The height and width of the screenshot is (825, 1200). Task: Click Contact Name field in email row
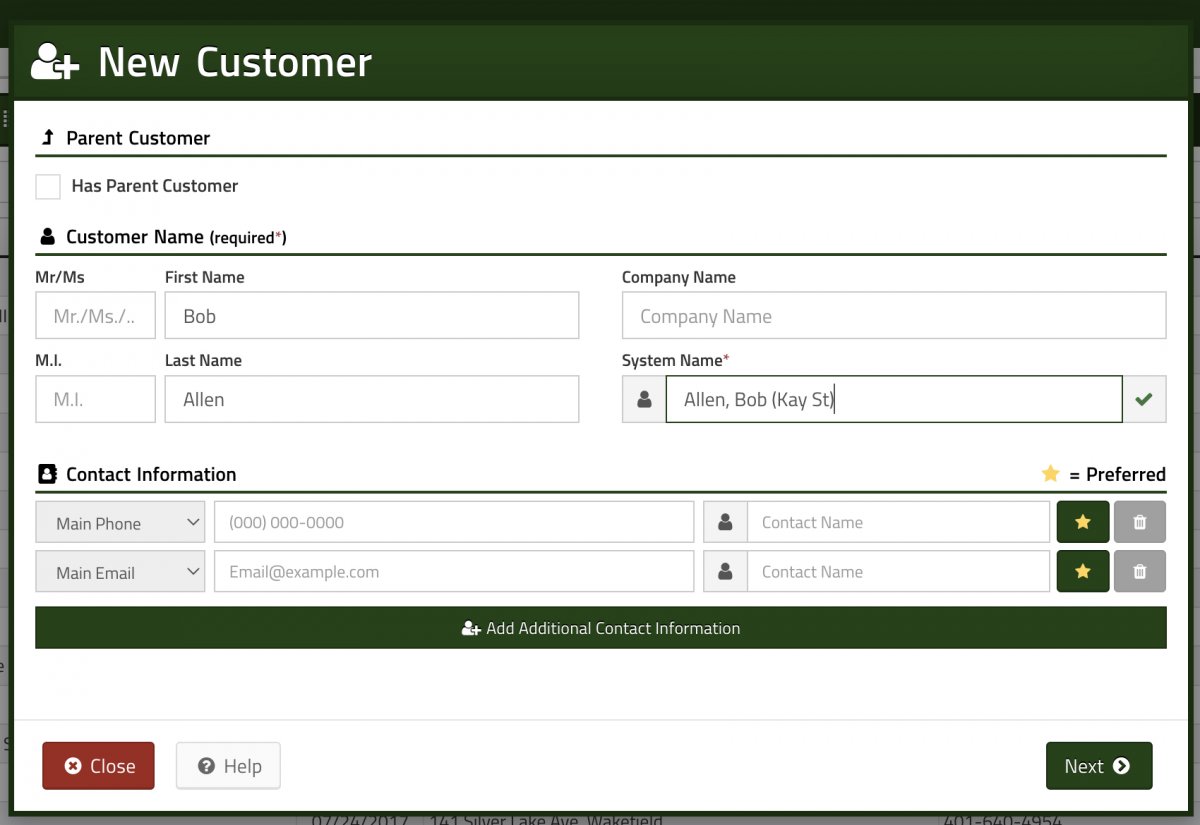[x=899, y=572]
